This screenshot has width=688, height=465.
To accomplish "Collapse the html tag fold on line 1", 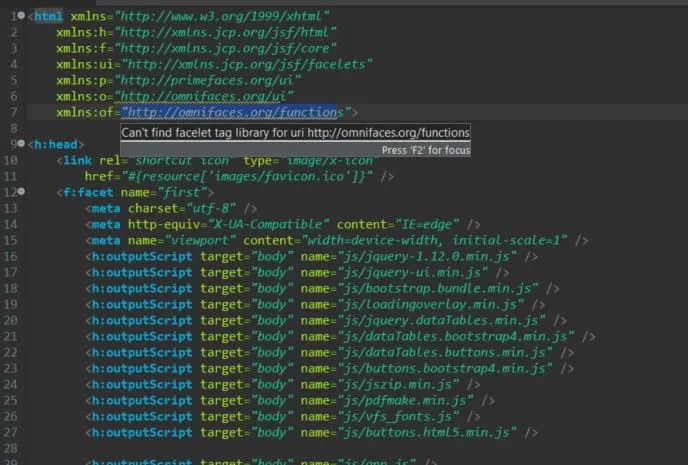I will (21, 15).
